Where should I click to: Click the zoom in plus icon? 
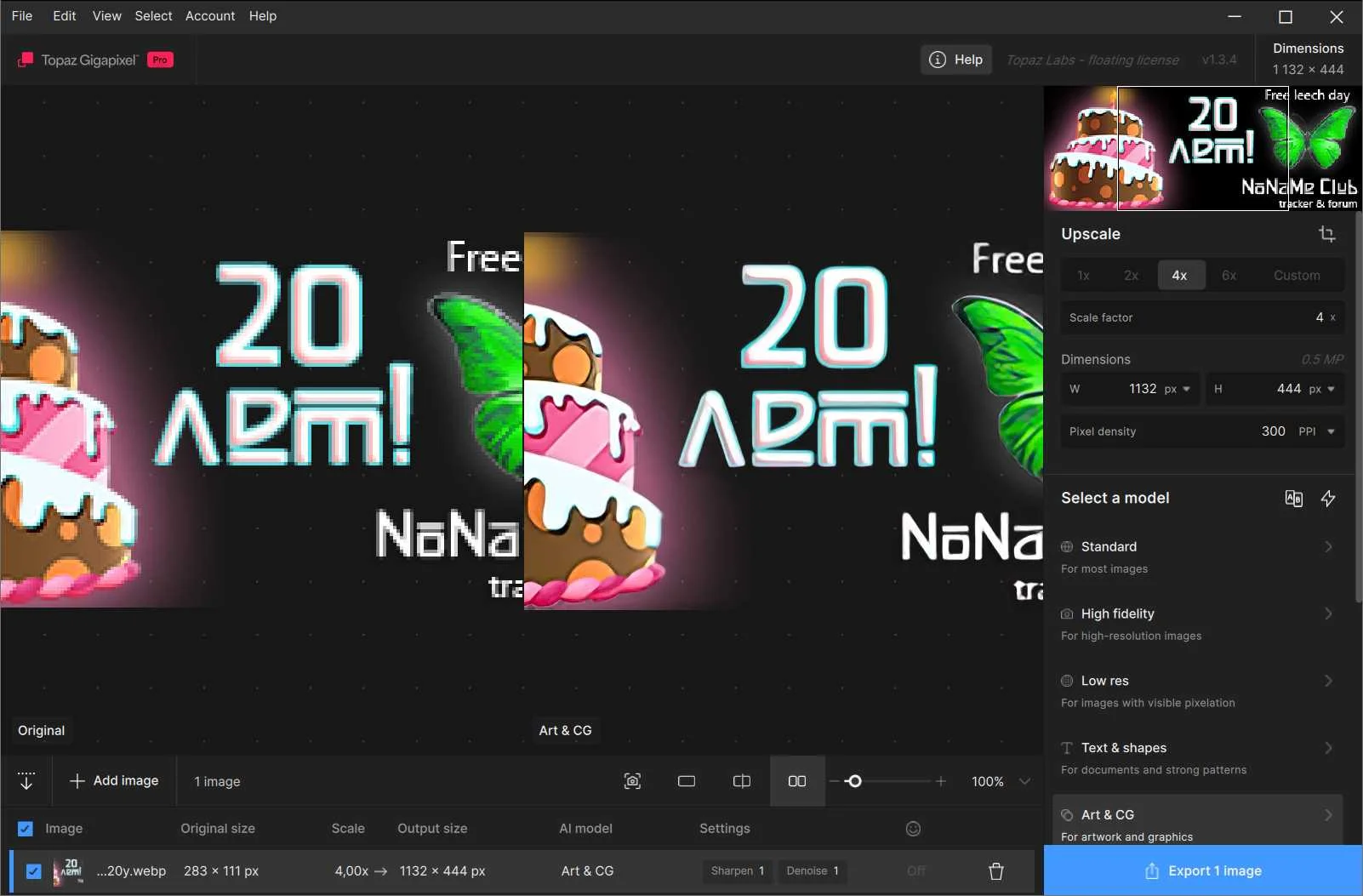(x=941, y=781)
